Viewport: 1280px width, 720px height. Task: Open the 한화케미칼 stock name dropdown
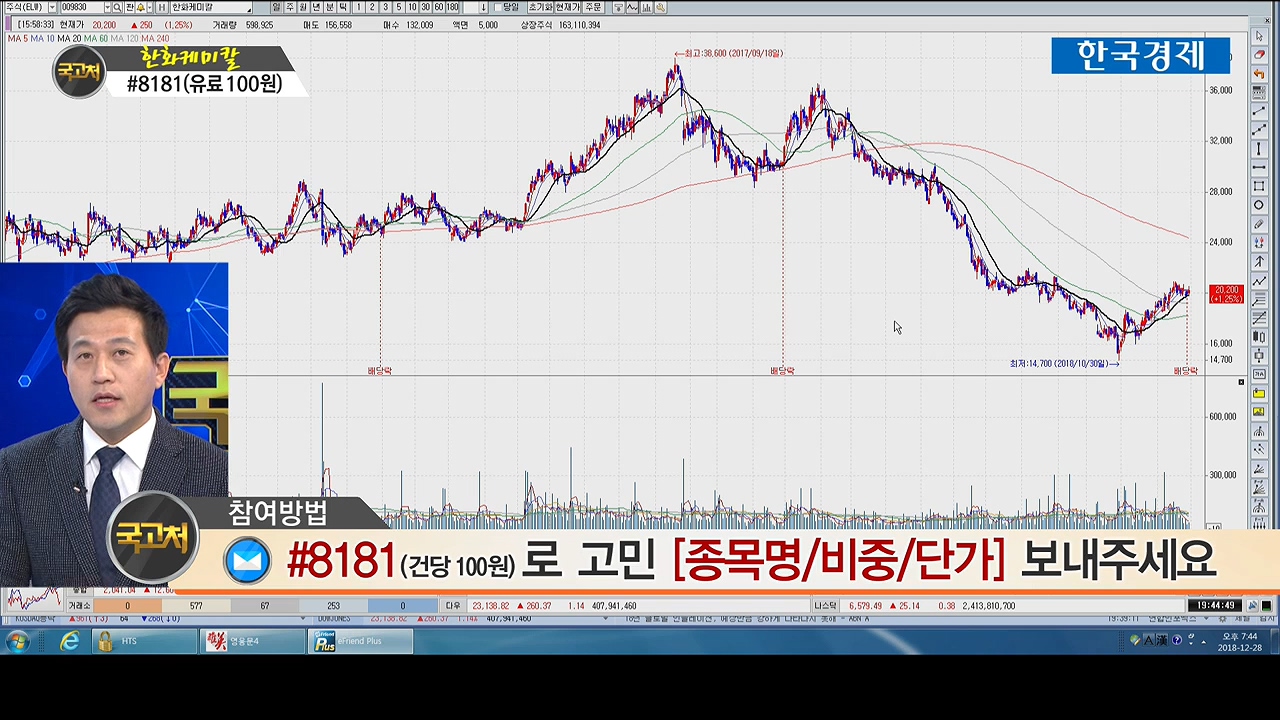tap(248, 8)
